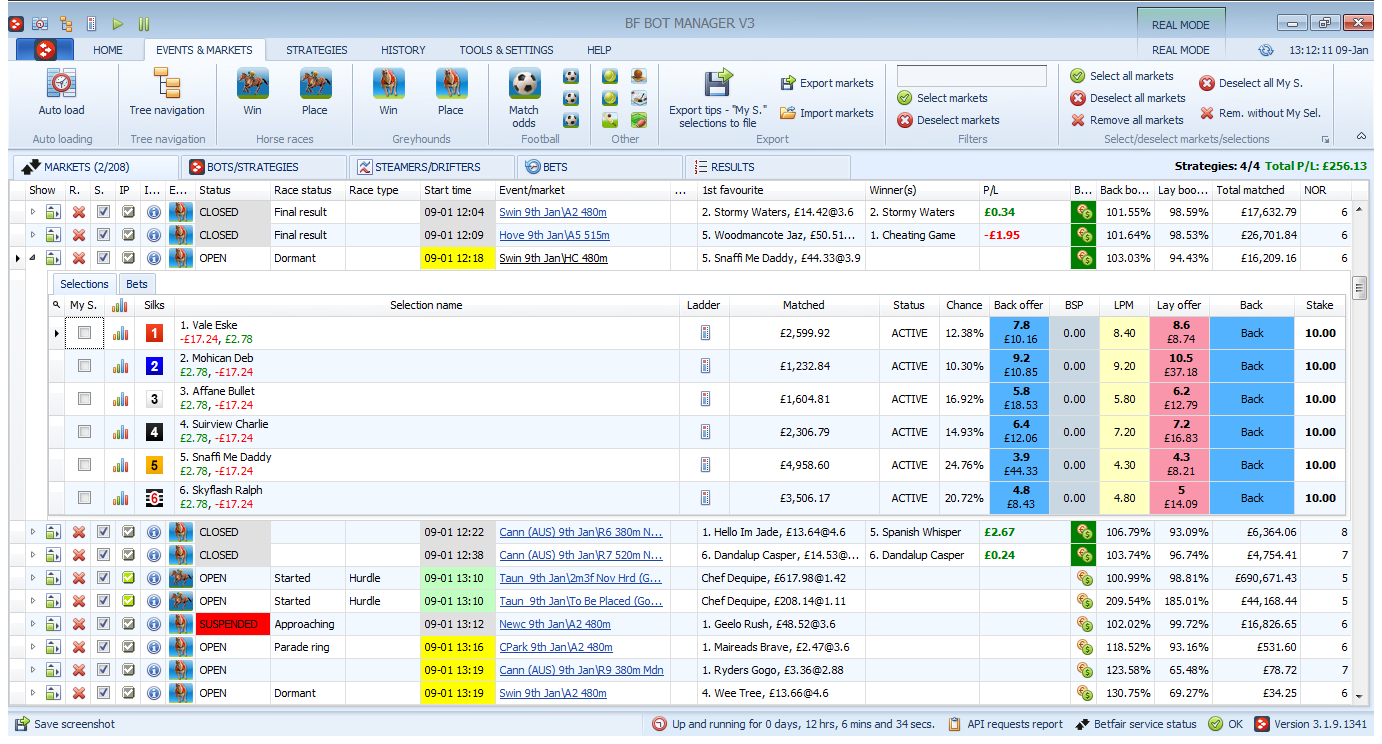Click Import markets button
1382x744 pixels.
826,113
